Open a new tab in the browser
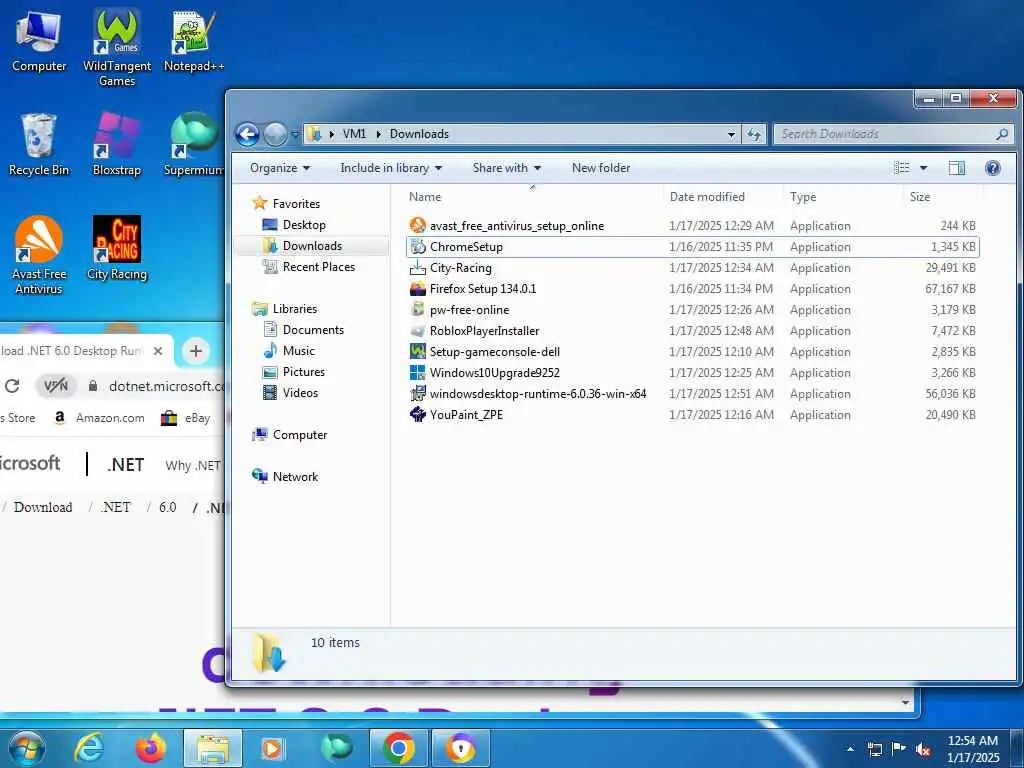This screenshot has height=768, width=1024. tap(195, 351)
